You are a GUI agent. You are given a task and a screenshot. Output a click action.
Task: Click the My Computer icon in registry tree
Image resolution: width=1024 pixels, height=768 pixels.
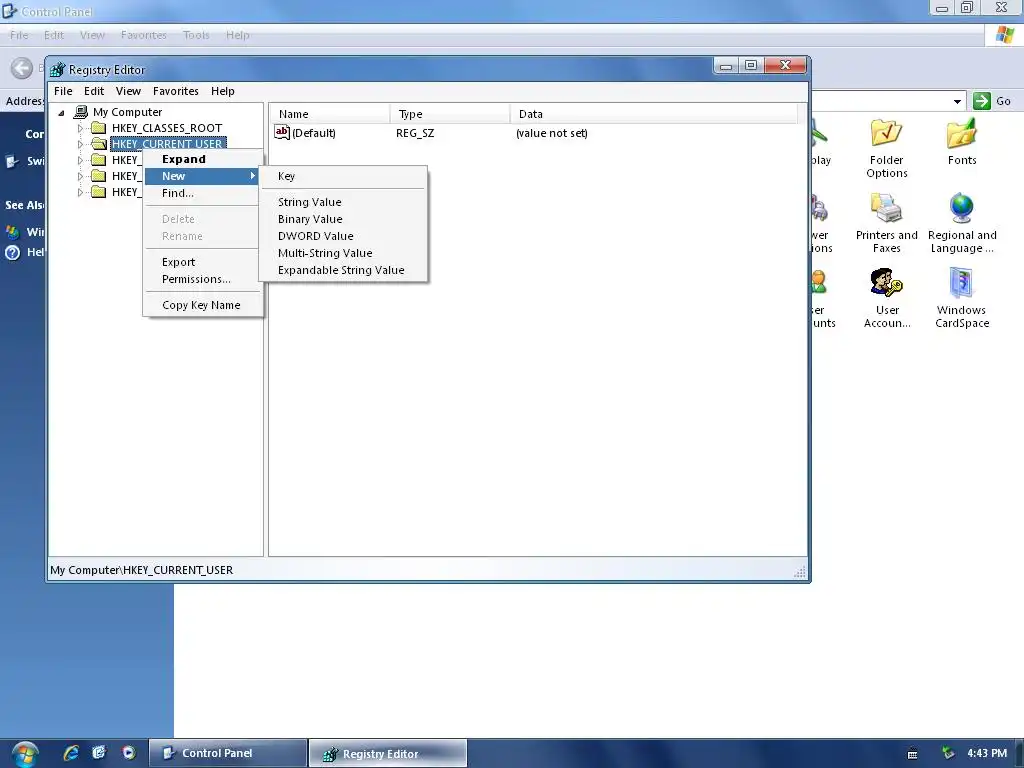(x=81, y=112)
